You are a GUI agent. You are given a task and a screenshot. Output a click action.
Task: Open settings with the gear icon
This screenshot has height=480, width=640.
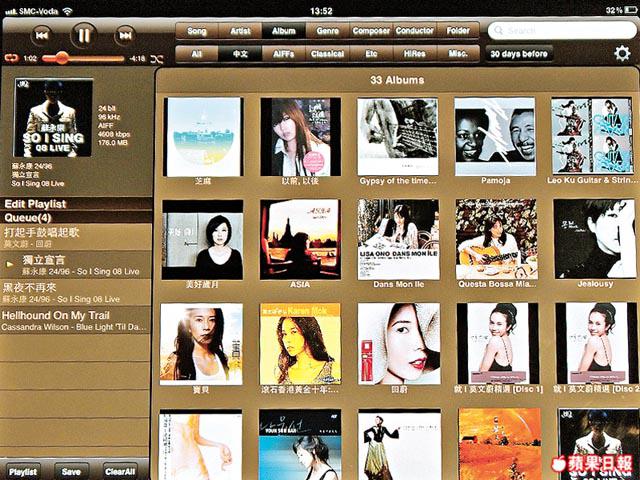tap(622, 53)
